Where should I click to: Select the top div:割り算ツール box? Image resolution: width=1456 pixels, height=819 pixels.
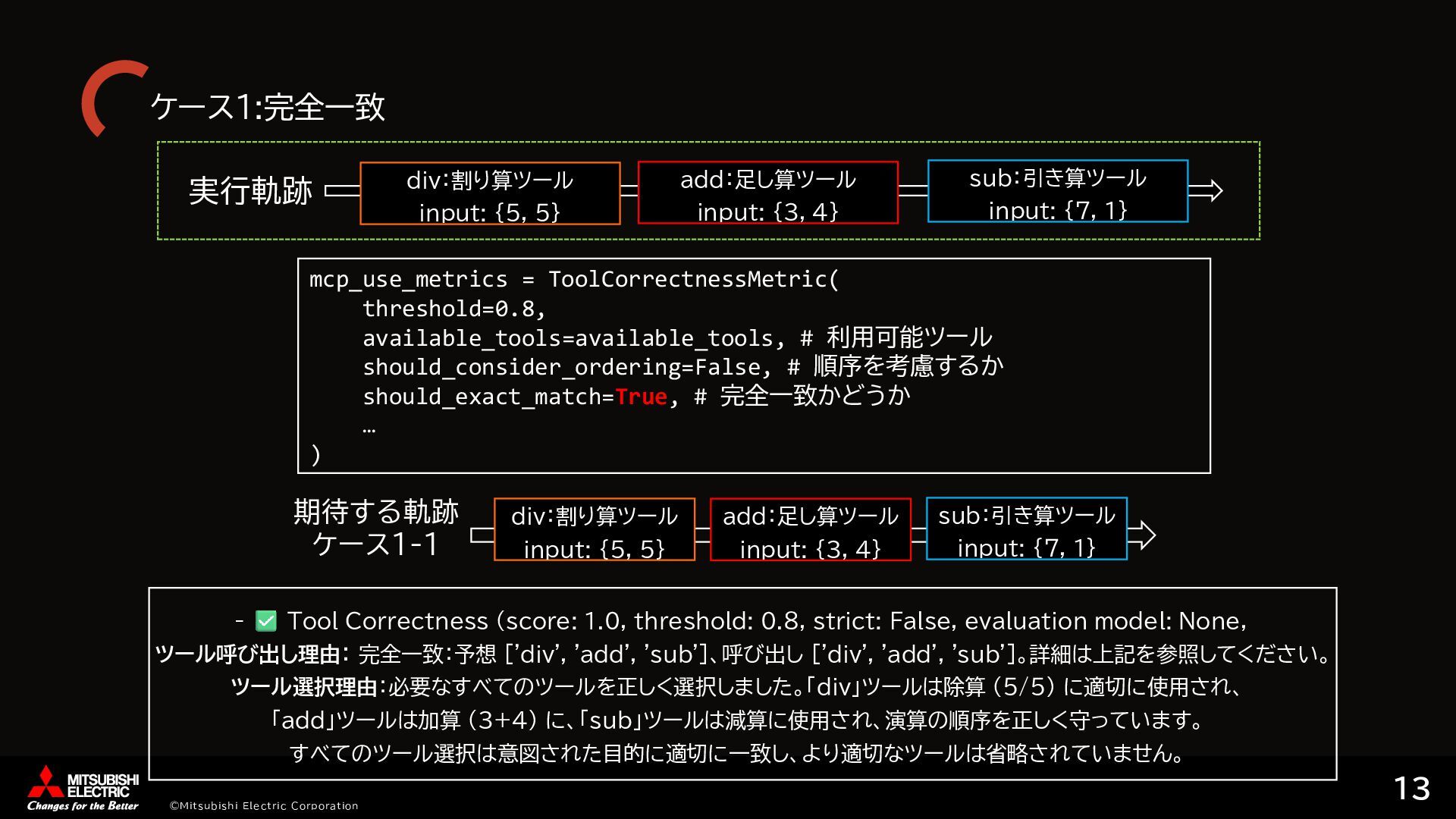coord(490,193)
